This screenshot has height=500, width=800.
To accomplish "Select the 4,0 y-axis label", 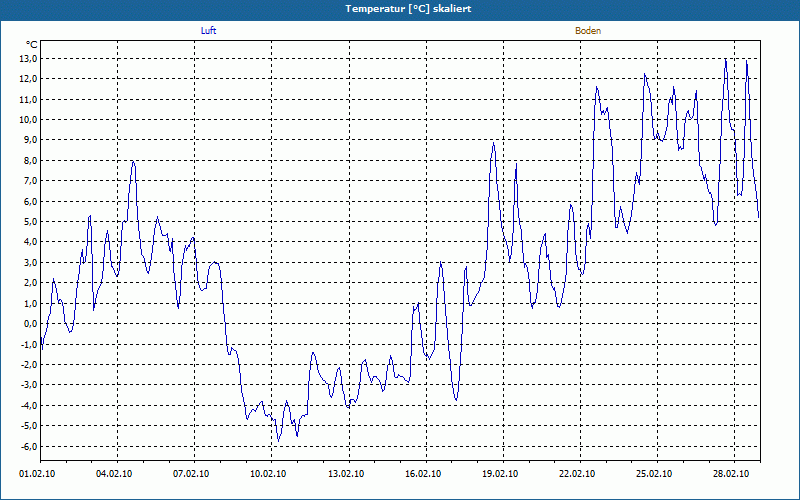I will (30, 242).
